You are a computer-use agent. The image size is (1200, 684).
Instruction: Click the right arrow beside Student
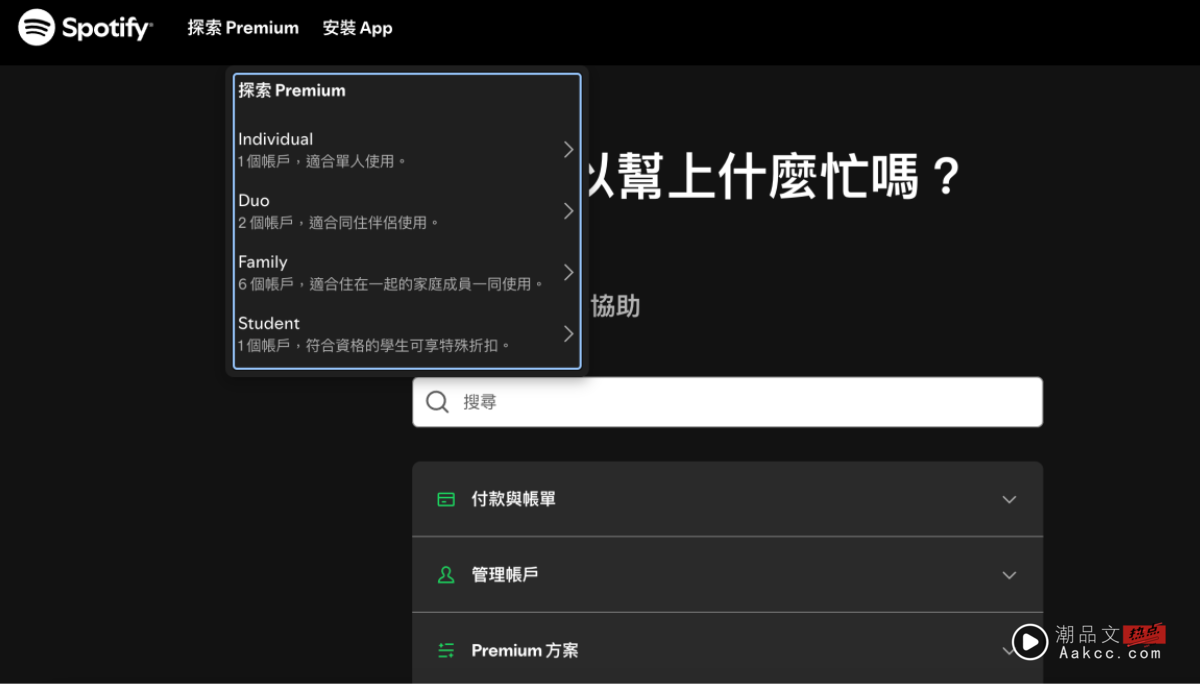coord(568,333)
